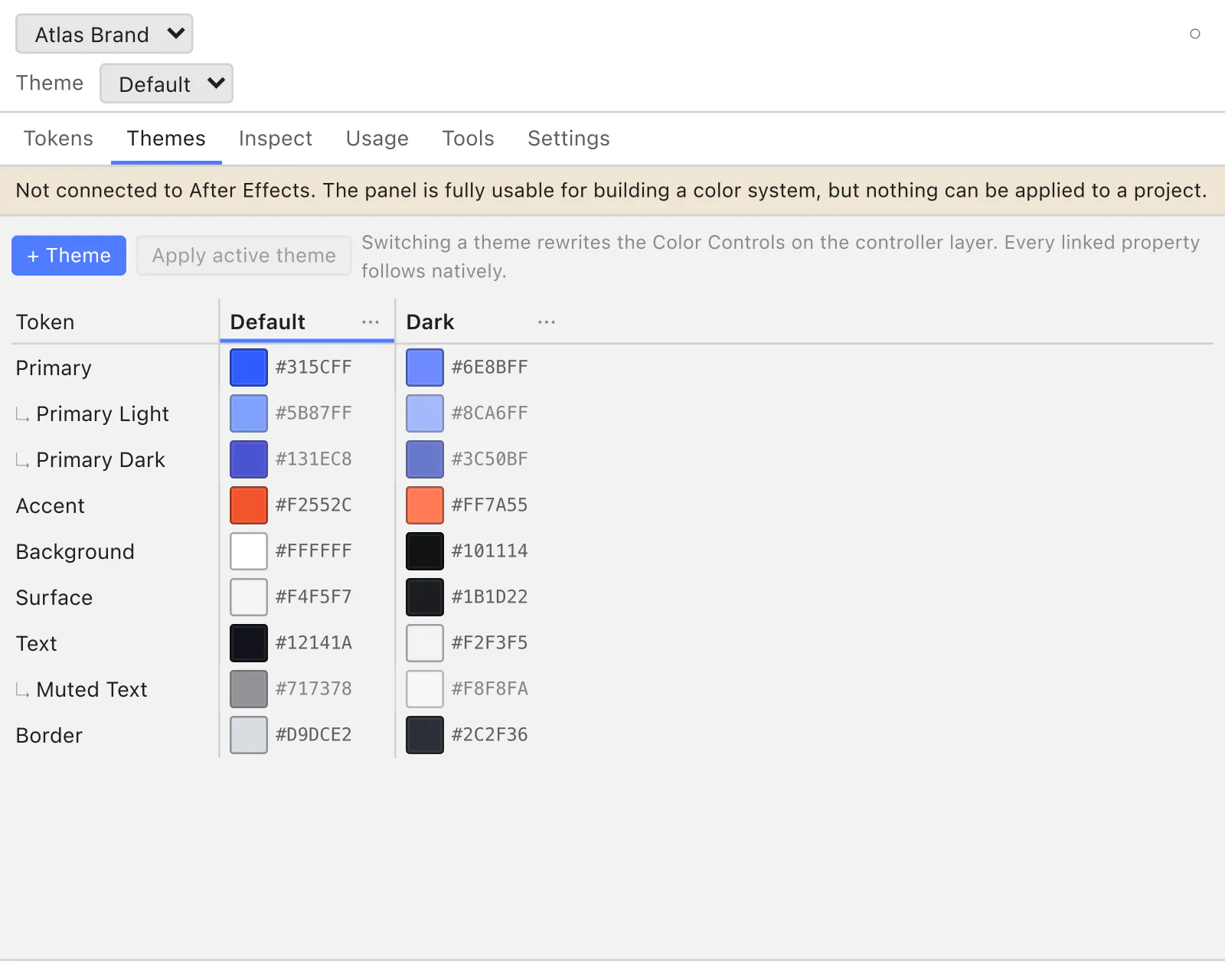This screenshot has width=1225, height=980.
Task: Click the small circle status indicator
Action: (1195, 34)
